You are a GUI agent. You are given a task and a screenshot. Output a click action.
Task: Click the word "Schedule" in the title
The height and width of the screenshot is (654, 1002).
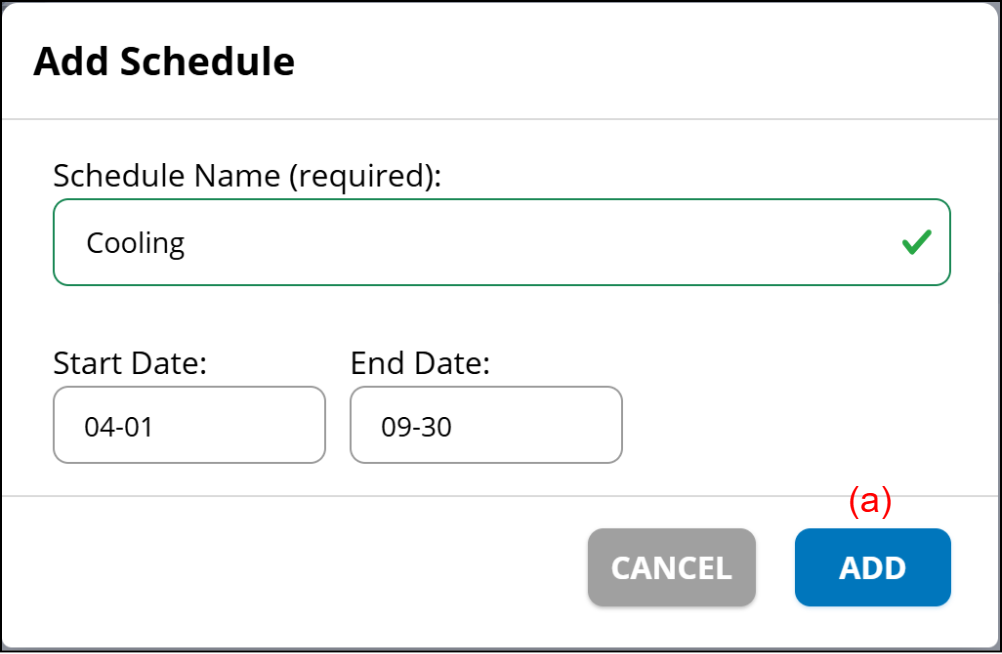tap(208, 62)
